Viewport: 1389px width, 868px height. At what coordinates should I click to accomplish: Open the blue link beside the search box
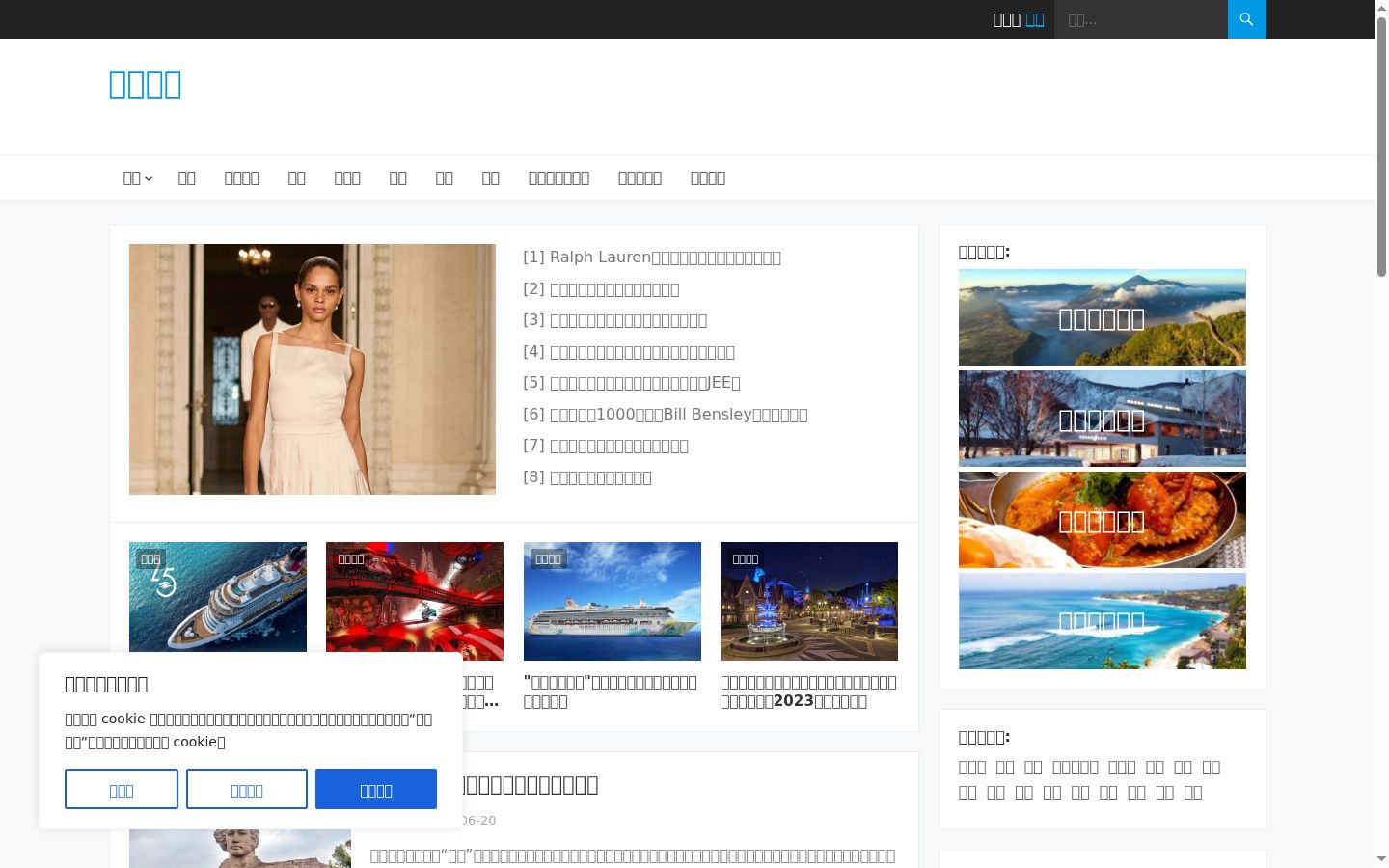click(1034, 19)
